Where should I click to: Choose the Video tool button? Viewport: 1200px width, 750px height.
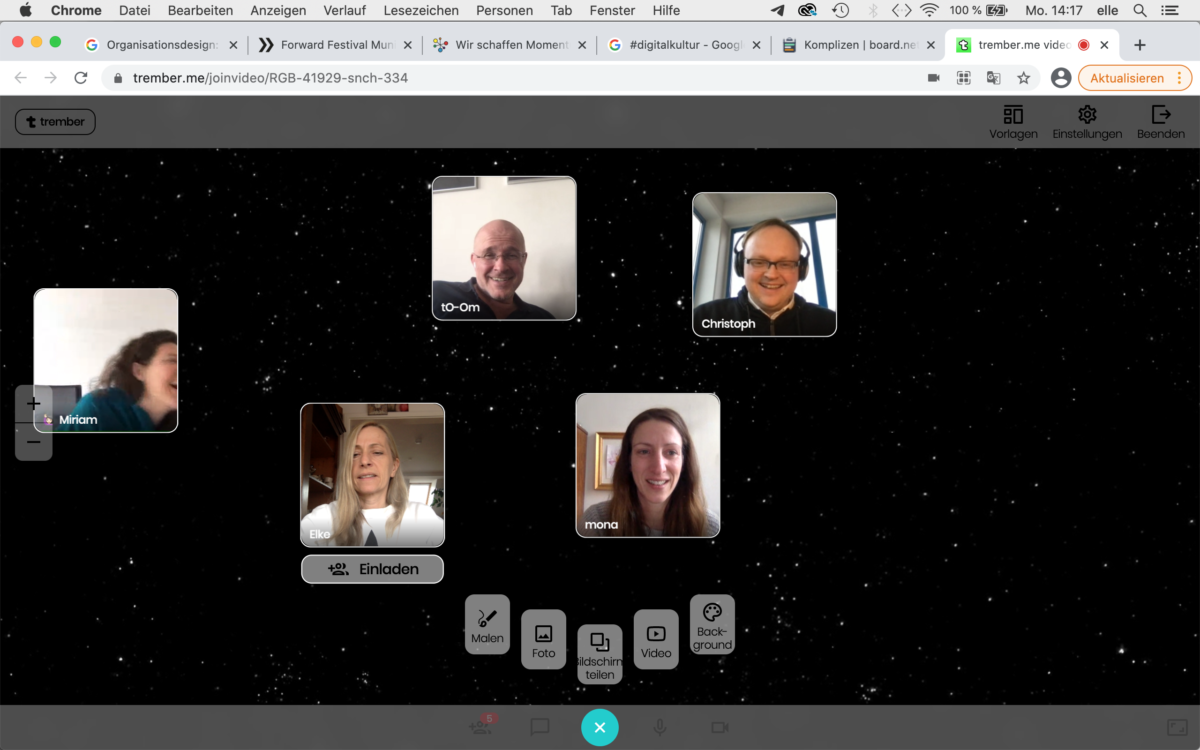point(656,639)
